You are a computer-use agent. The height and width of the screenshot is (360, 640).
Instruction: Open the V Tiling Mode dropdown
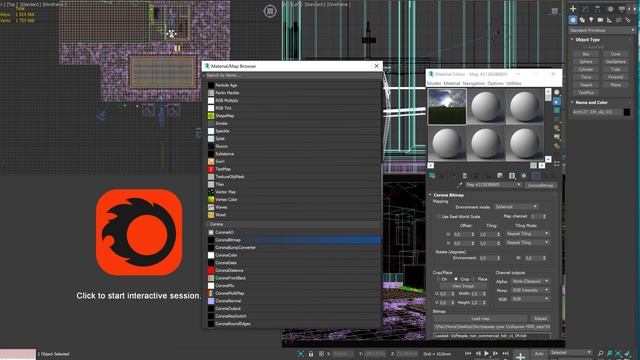click(x=527, y=242)
